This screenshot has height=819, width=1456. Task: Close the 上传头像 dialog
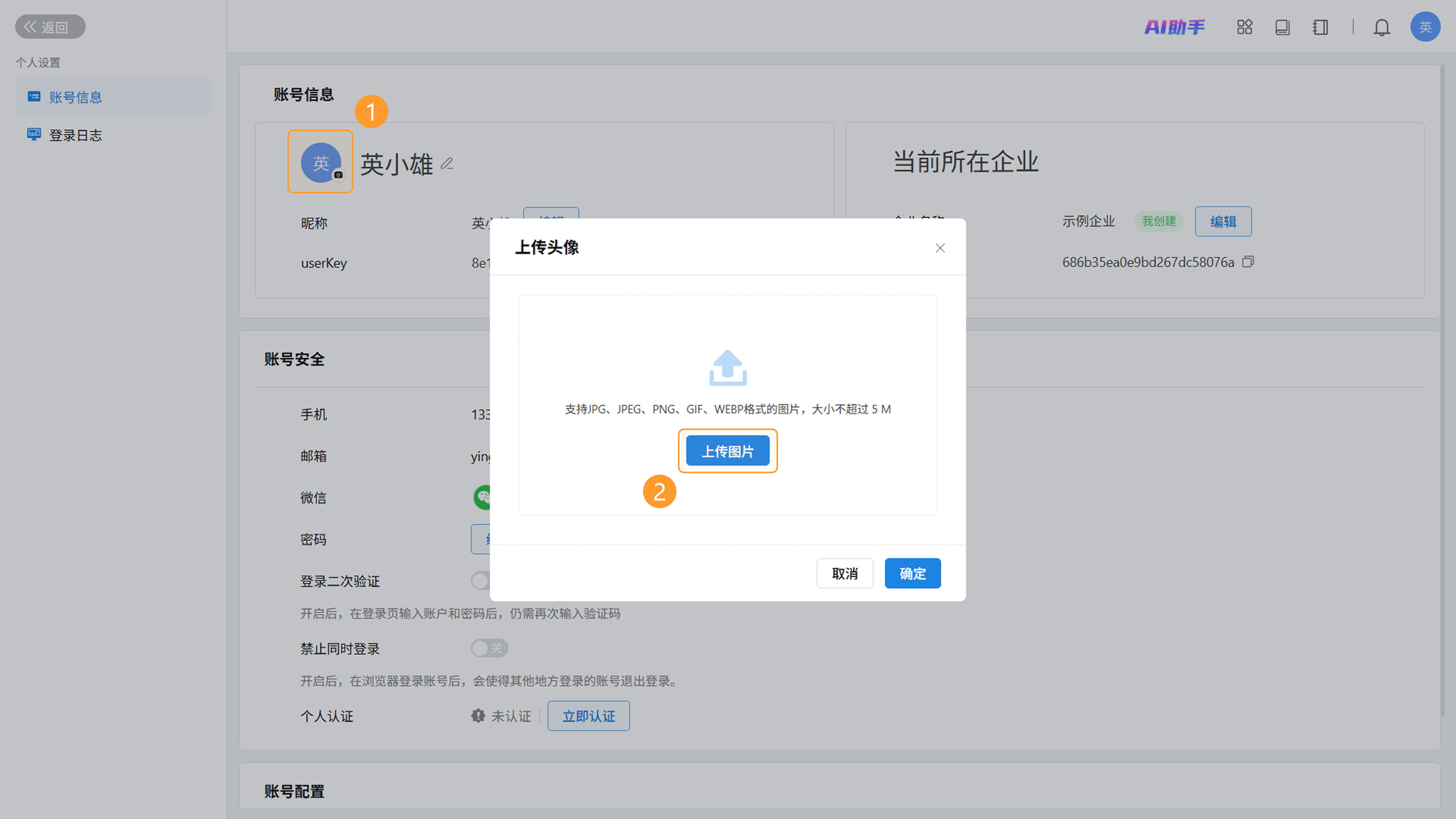click(x=940, y=248)
